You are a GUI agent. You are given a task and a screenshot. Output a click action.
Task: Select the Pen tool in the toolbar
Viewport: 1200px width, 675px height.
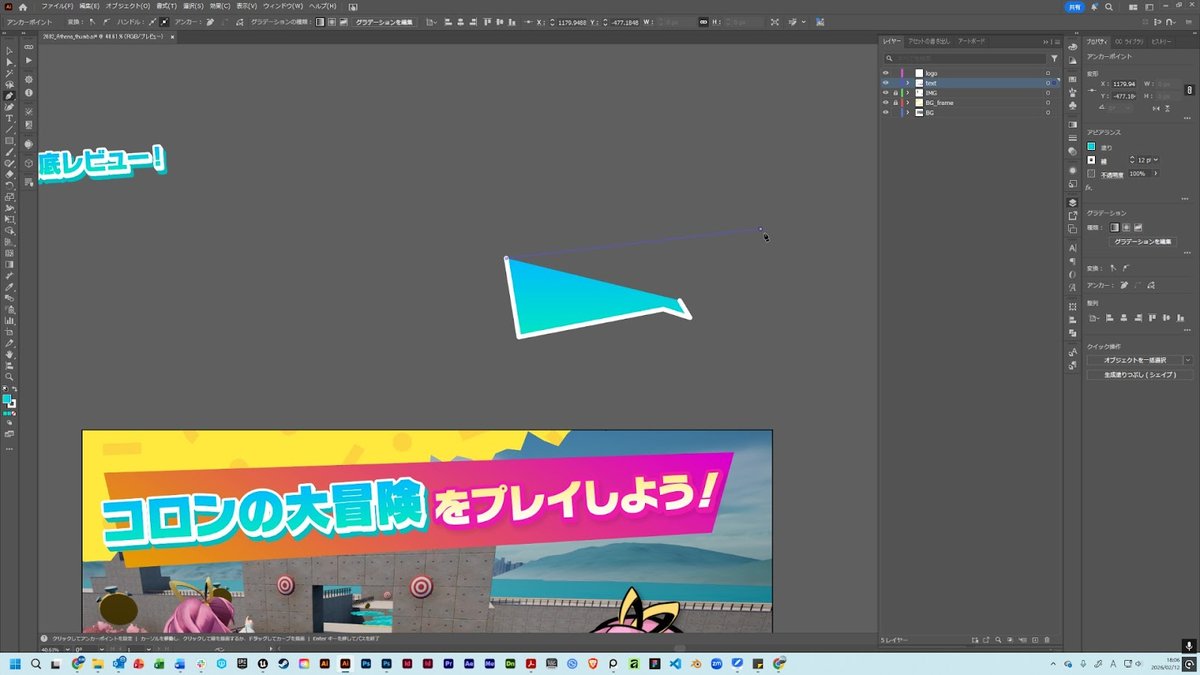(9, 96)
